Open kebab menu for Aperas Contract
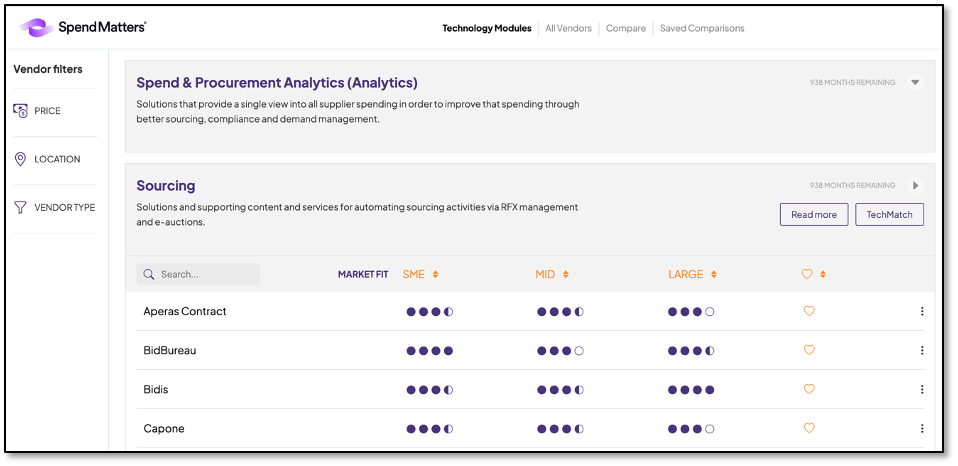Image resolution: width=958 pixels, height=466 pixels. pos(921,312)
